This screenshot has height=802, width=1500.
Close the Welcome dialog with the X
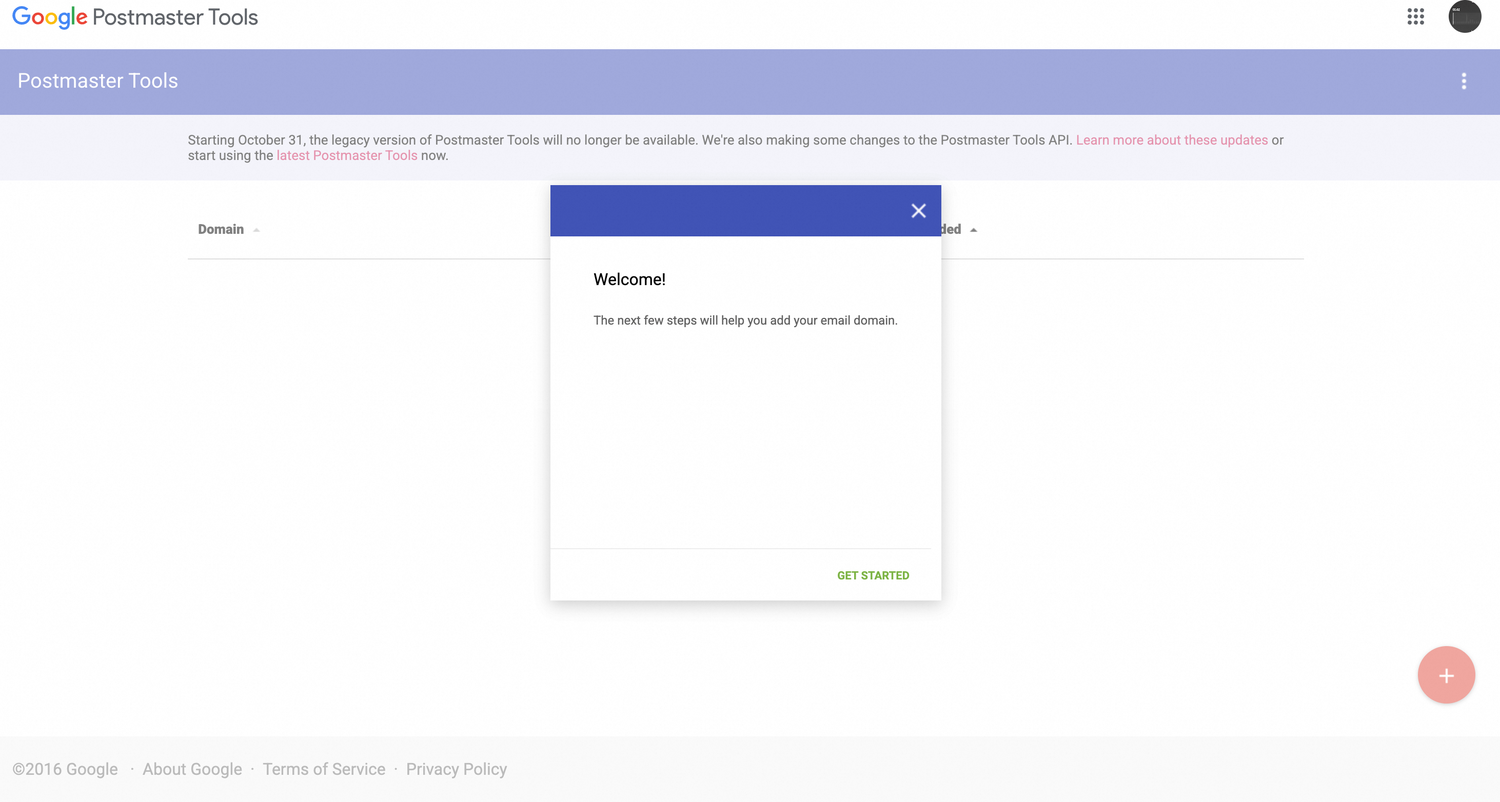[918, 210]
